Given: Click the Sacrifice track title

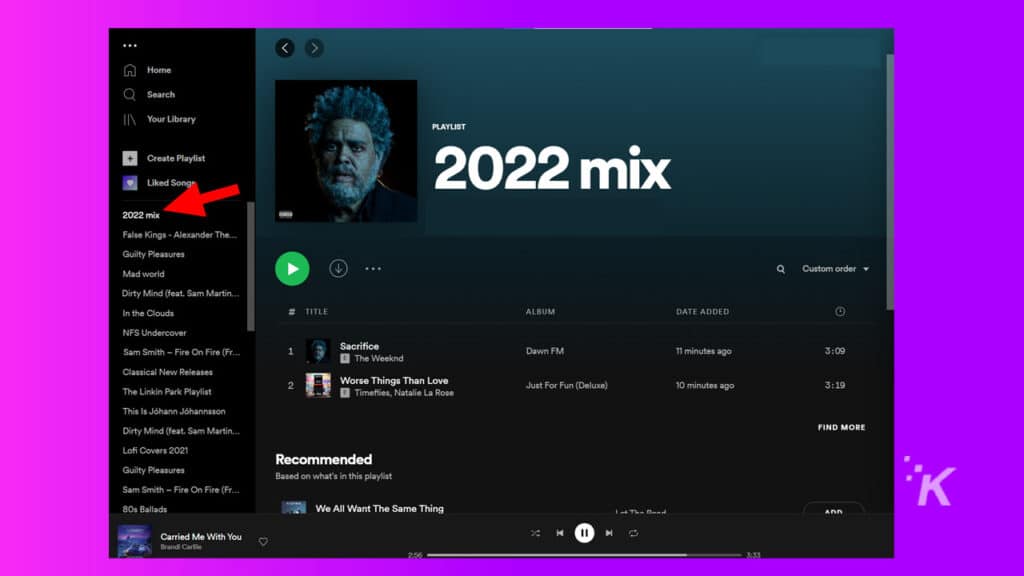Looking at the screenshot, I should point(359,346).
